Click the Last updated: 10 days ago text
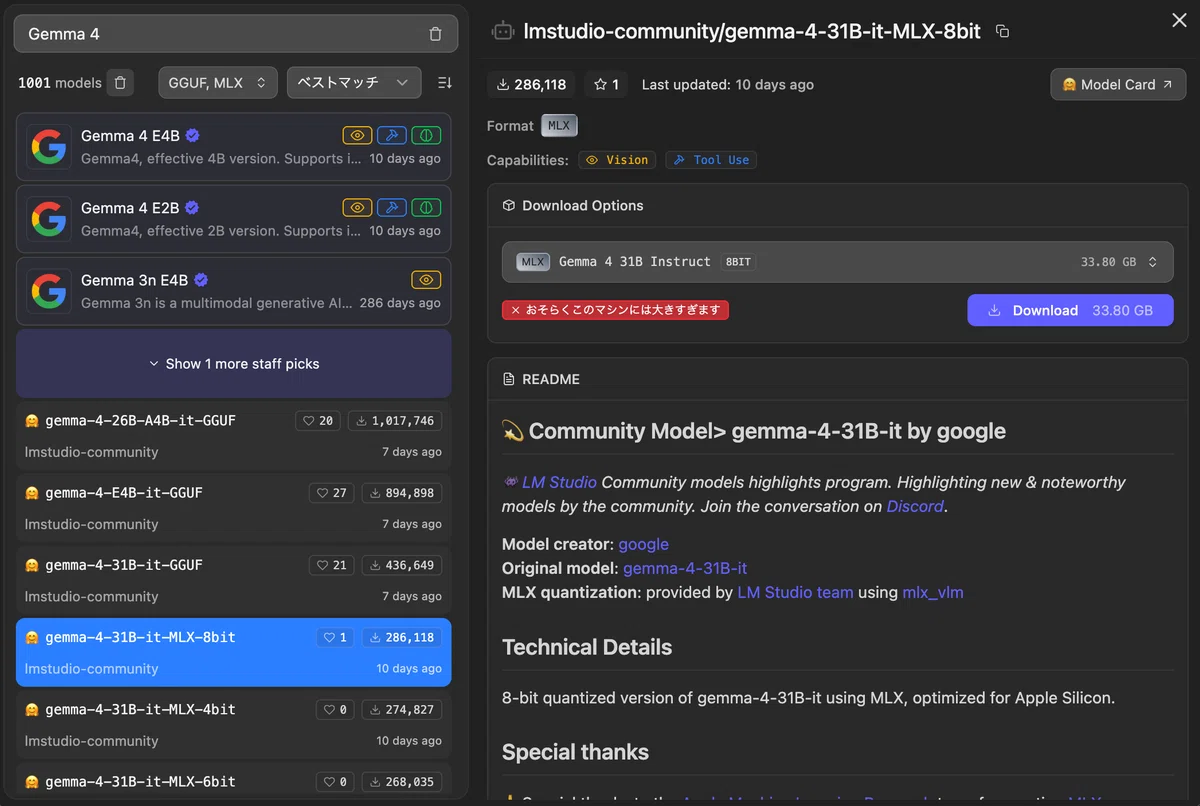1200x806 pixels. [x=728, y=85]
